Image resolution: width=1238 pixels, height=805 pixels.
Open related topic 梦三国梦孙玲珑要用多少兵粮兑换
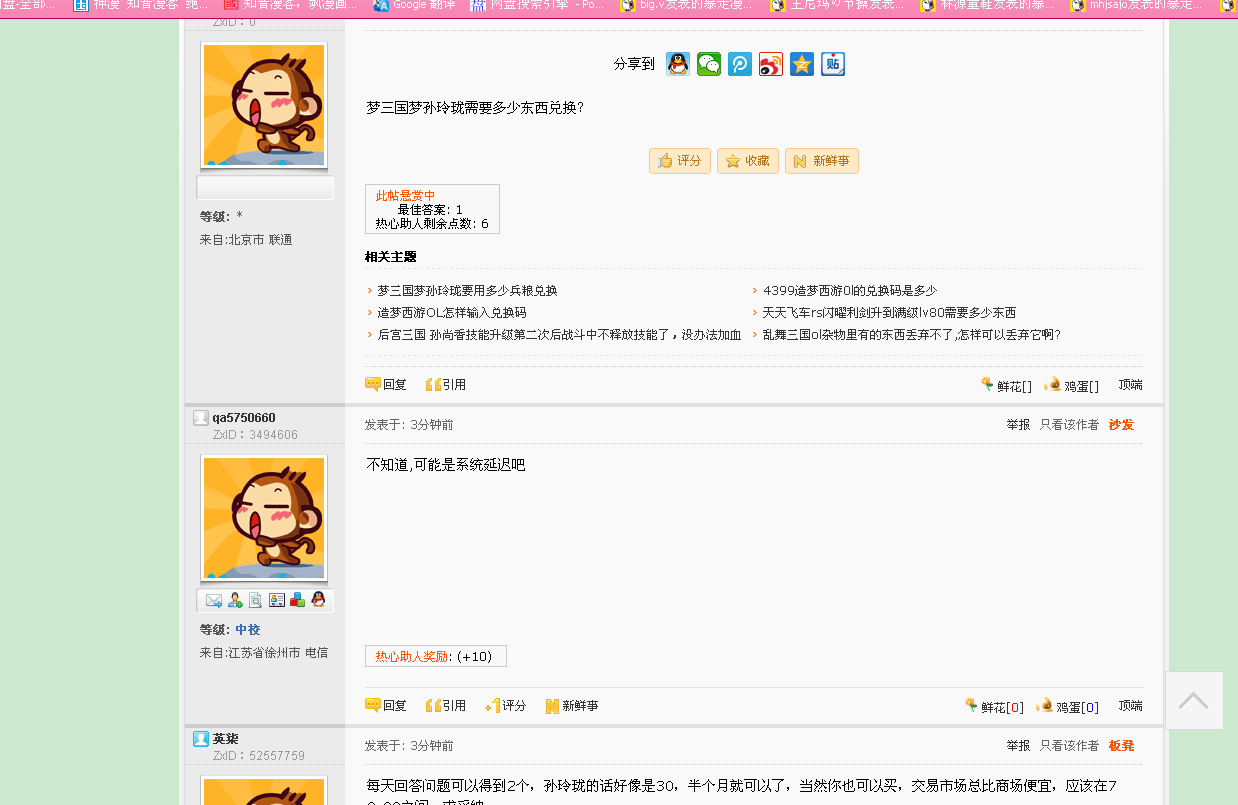[467, 291]
